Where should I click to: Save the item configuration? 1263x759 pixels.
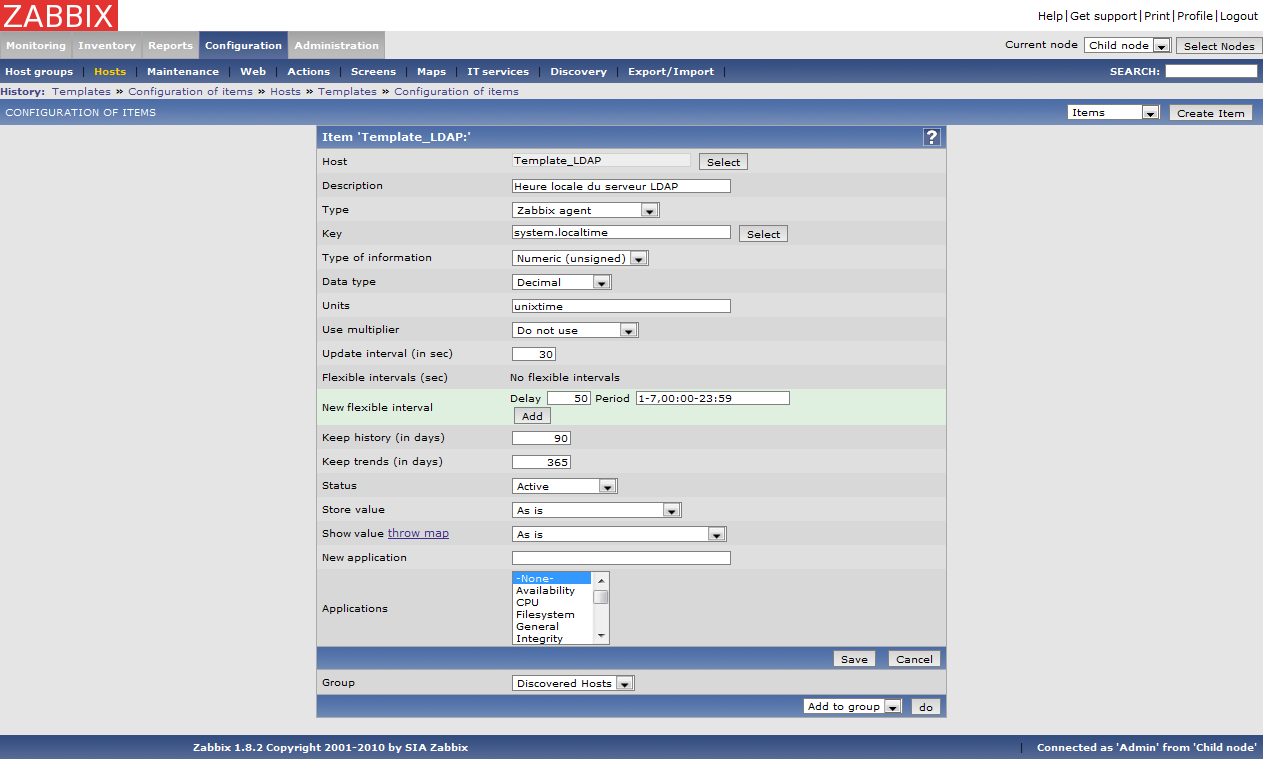coord(854,659)
